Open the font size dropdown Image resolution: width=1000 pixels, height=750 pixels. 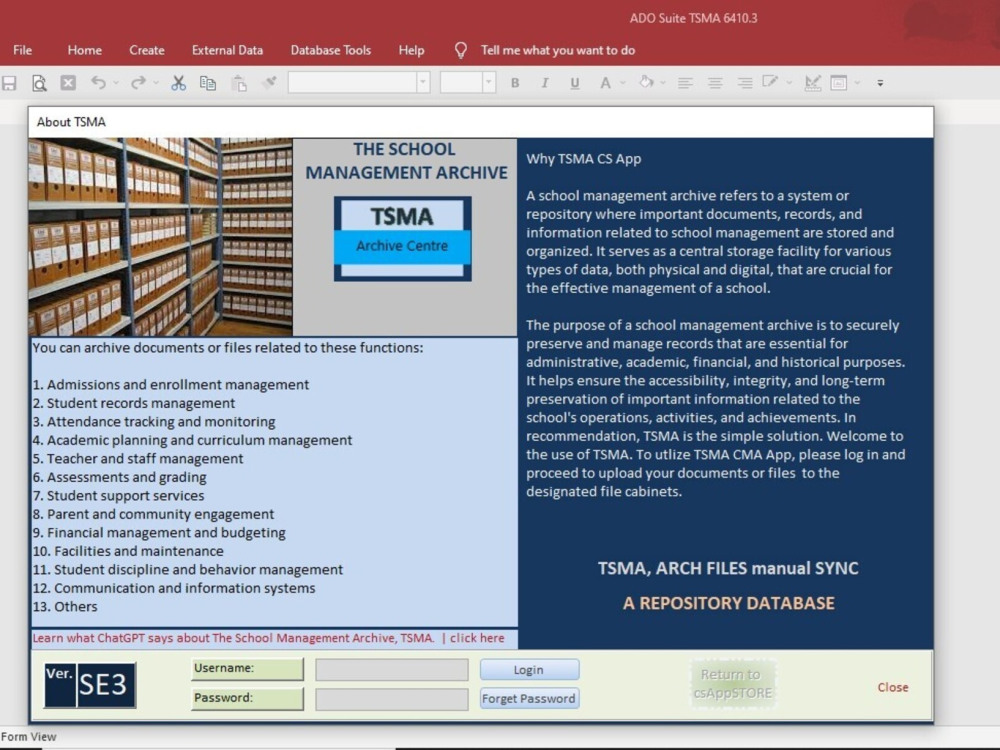coord(489,82)
